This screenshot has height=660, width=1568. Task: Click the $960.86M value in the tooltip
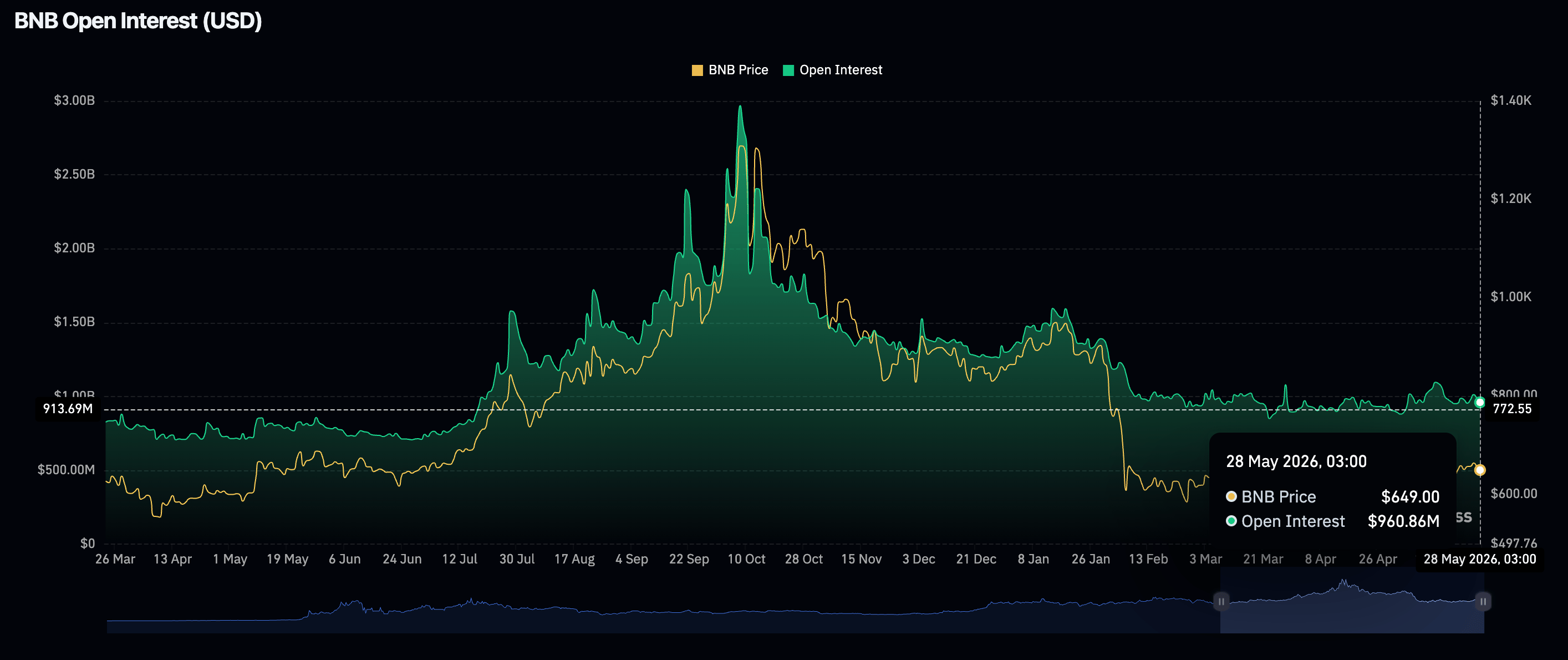pos(1403,521)
